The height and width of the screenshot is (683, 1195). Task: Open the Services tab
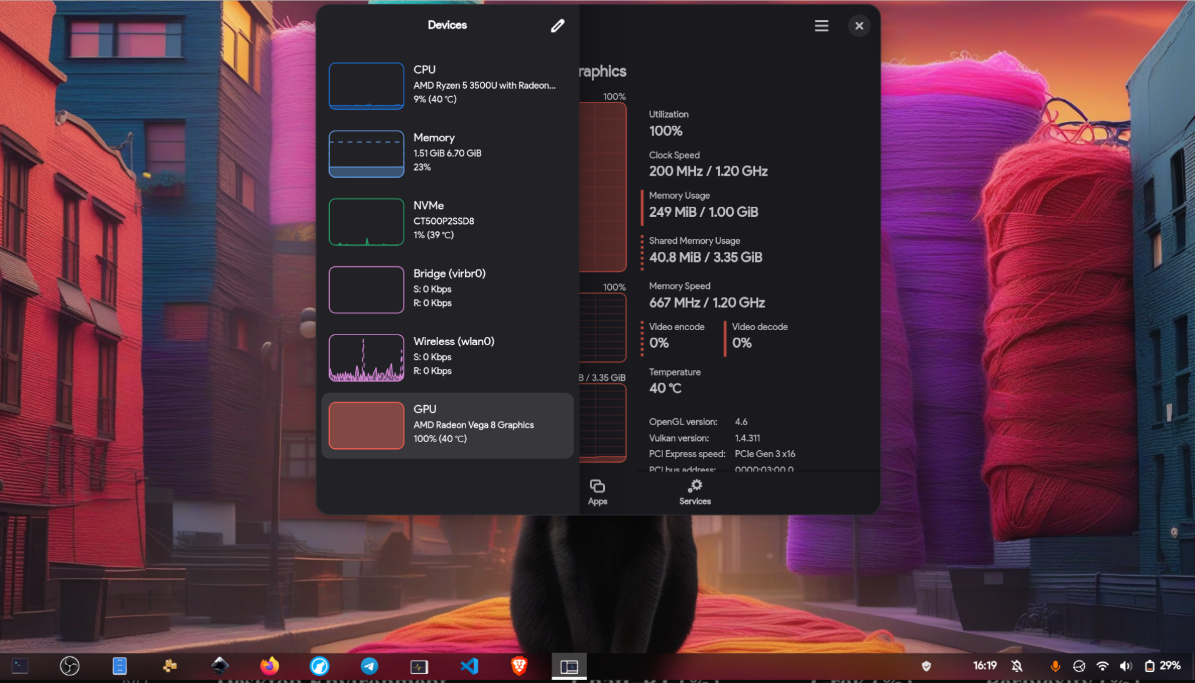tap(695, 492)
